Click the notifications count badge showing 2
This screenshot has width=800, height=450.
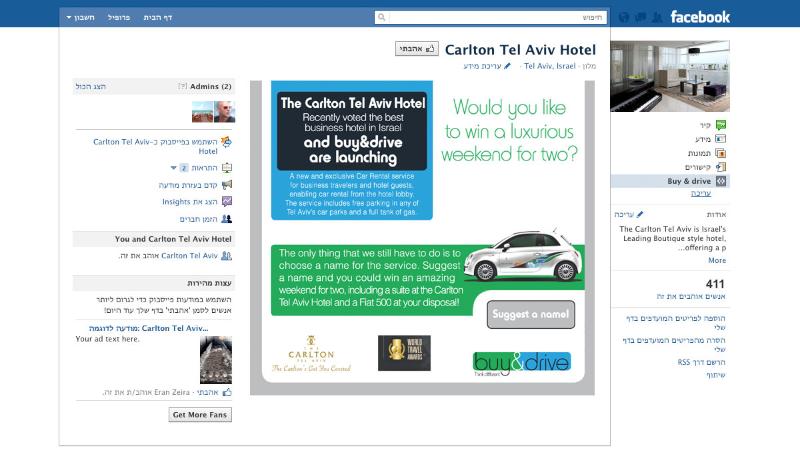coord(184,168)
